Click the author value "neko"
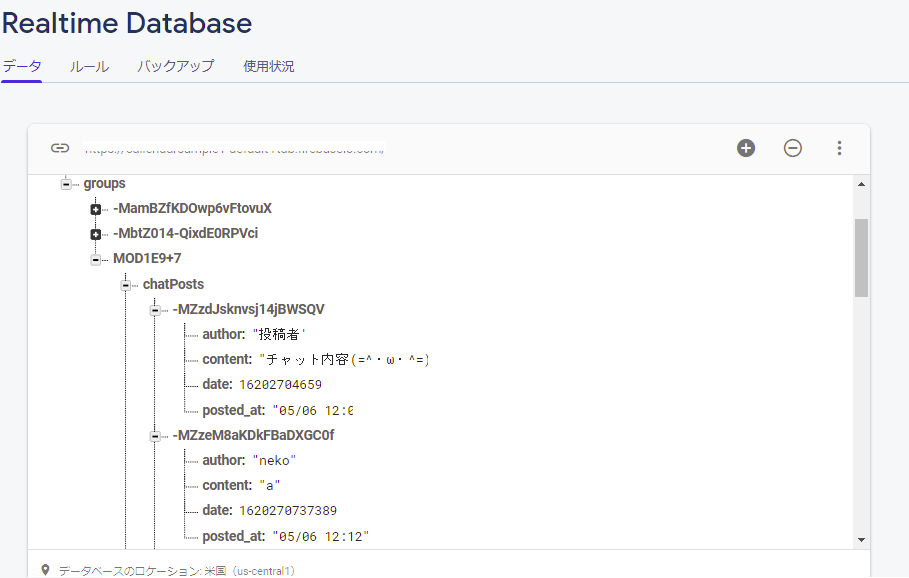The width and height of the screenshot is (909, 578). pyautogui.click(x=274, y=461)
